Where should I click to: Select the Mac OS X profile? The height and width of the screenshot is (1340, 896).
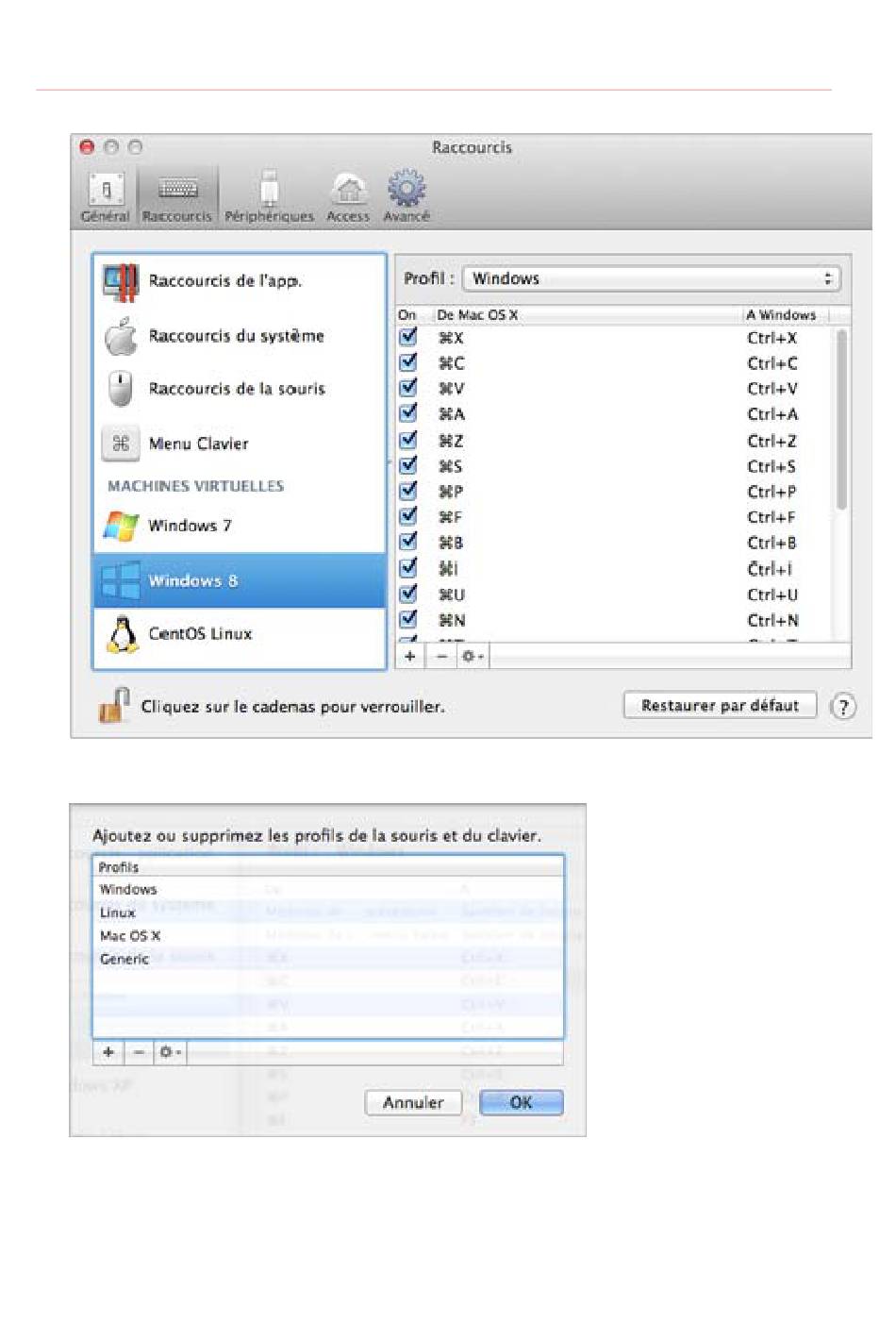tap(327, 936)
